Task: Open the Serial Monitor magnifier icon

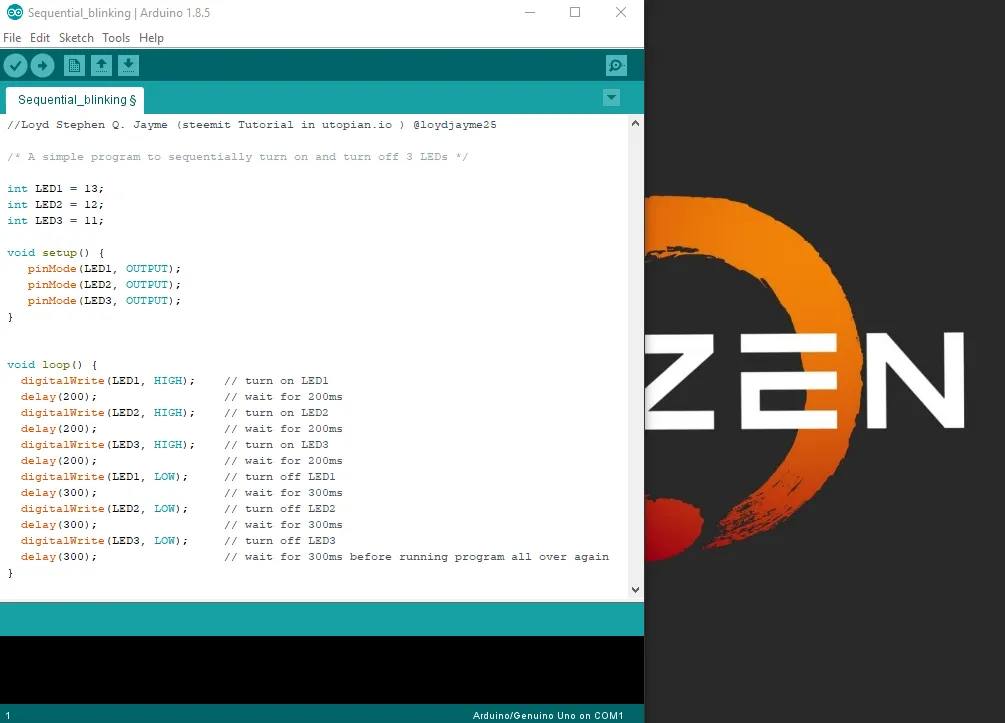Action: [x=616, y=65]
